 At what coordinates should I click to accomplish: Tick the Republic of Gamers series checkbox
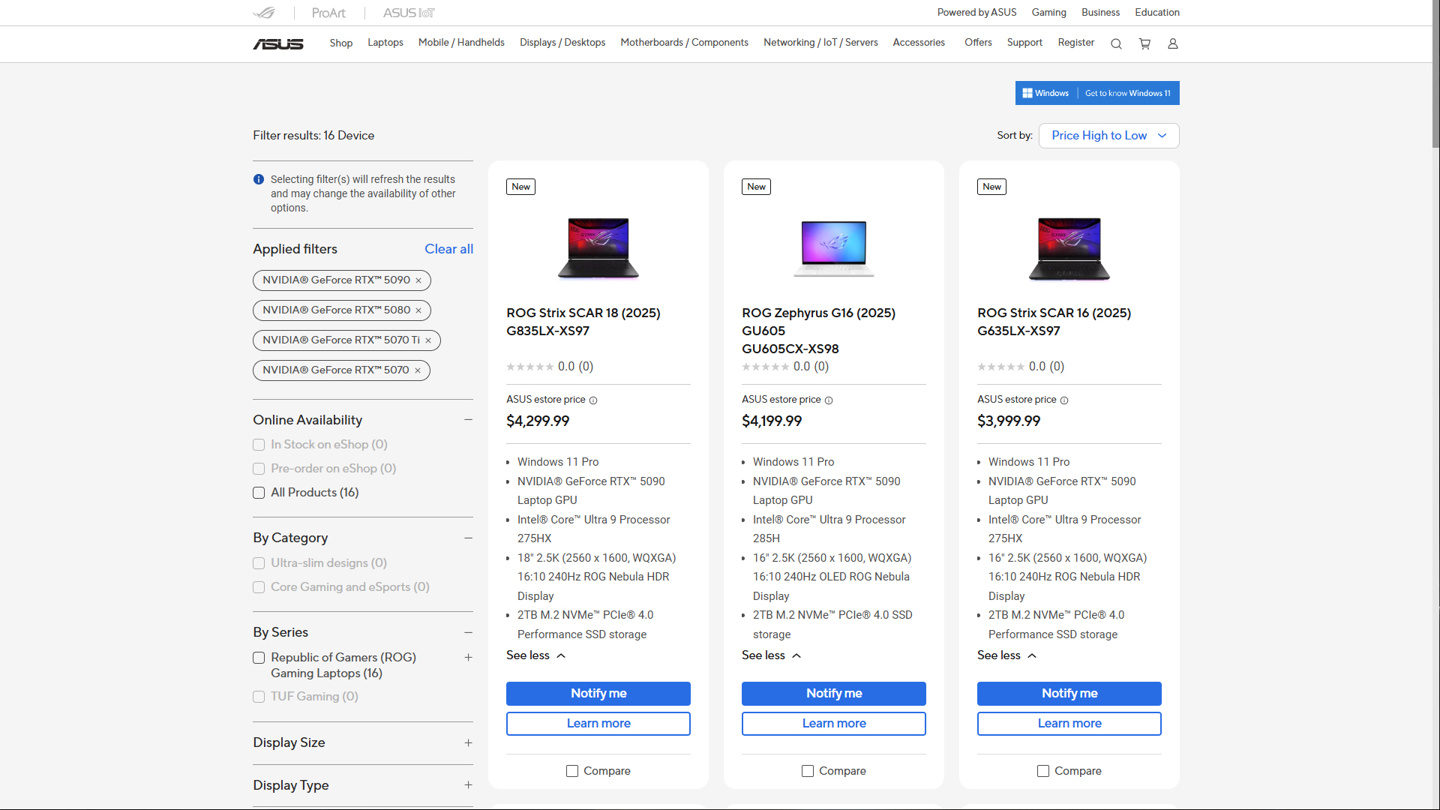[259, 658]
